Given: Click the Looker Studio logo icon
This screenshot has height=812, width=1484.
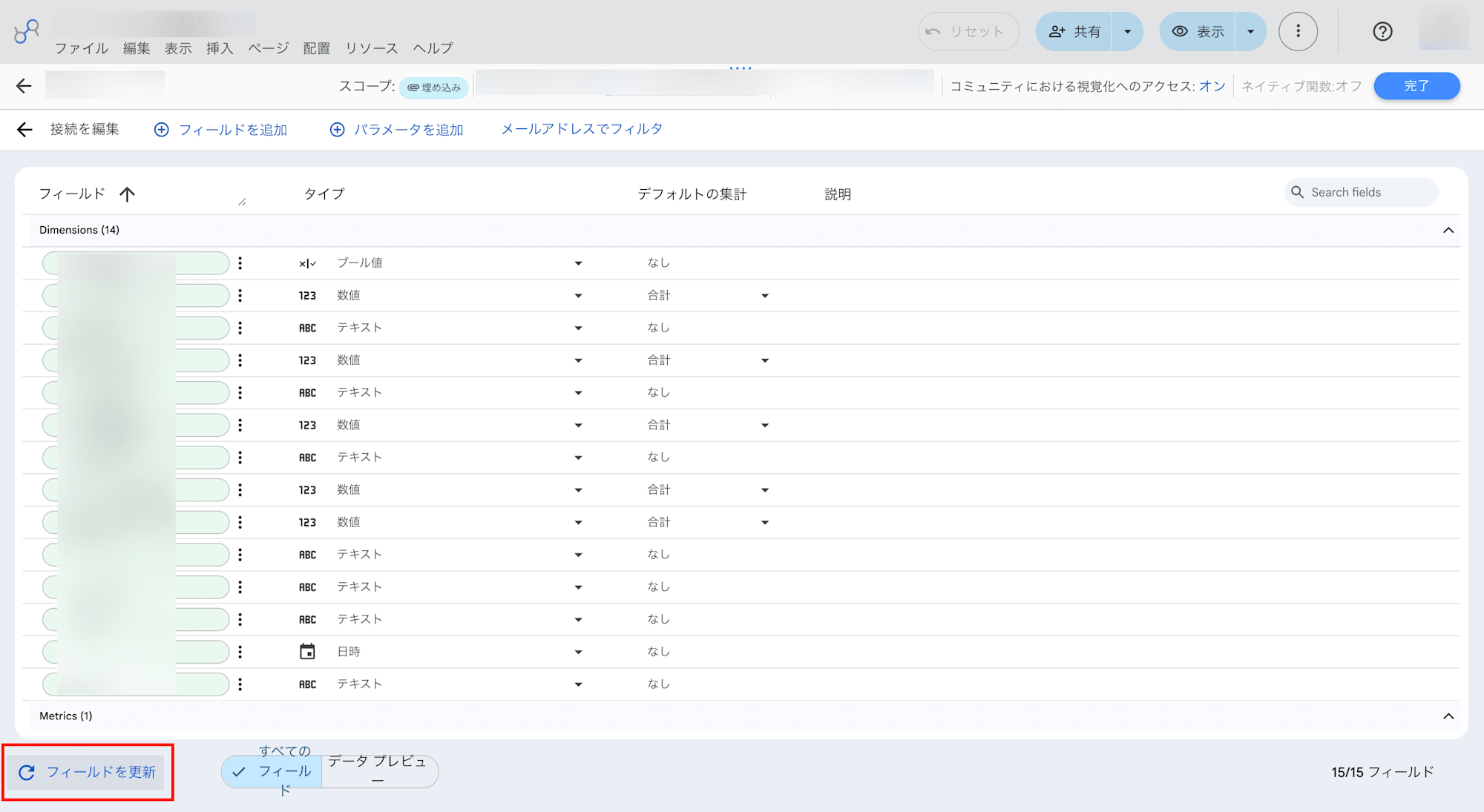Looking at the screenshot, I should click(27, 31).
